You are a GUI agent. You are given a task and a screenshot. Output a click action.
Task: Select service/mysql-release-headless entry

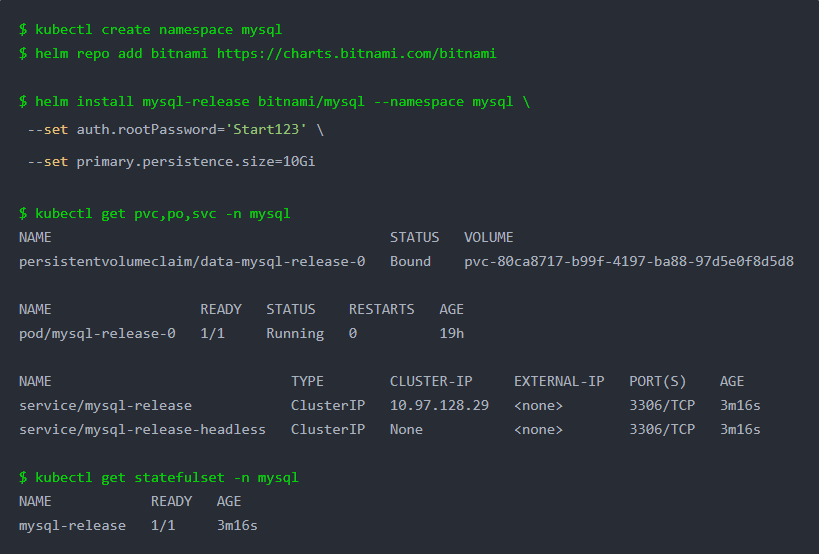(142, 430)
